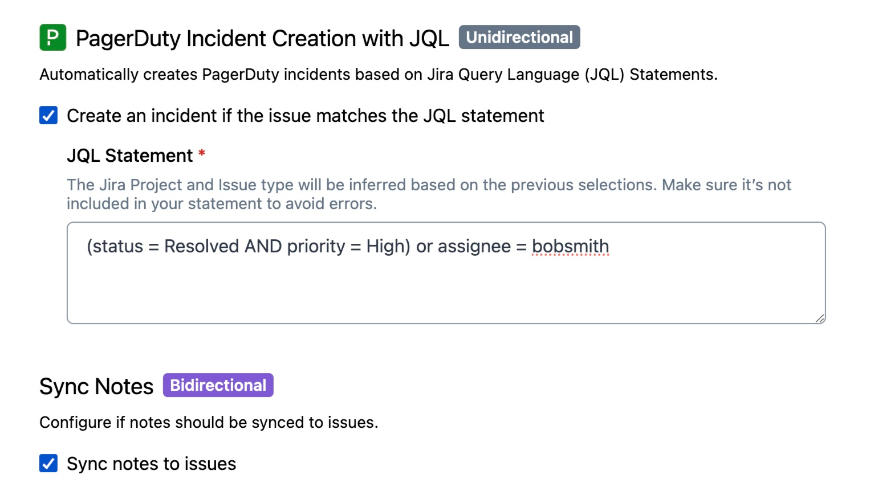Click the red required asterisk
The image size is (870, 495).
(202, 155)
